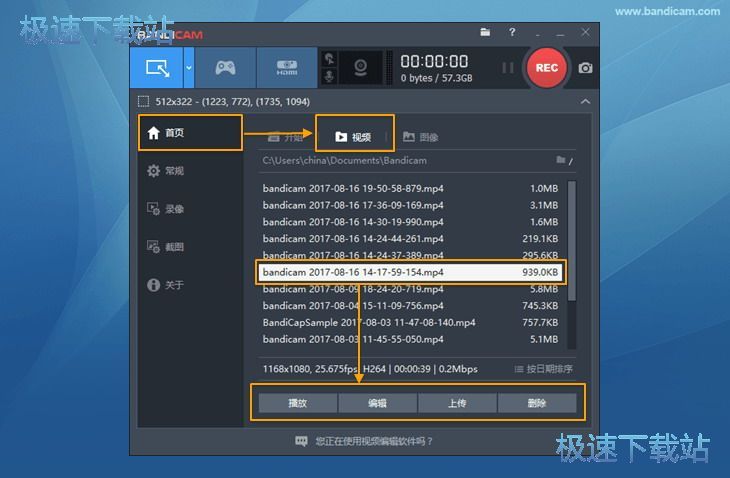The image size is (730, 478).
Task: Toggle webcam overlay icon
Action: pyautogui.click(x=360, y=68)
